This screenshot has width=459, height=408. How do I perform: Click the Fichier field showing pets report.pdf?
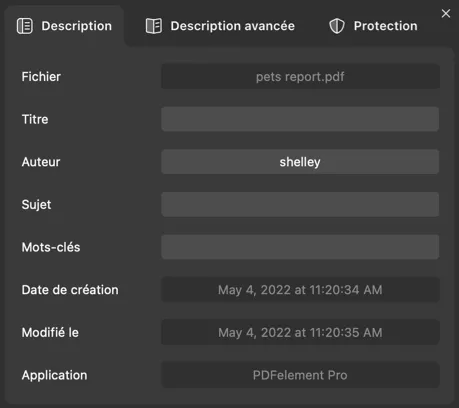[300, 77]
